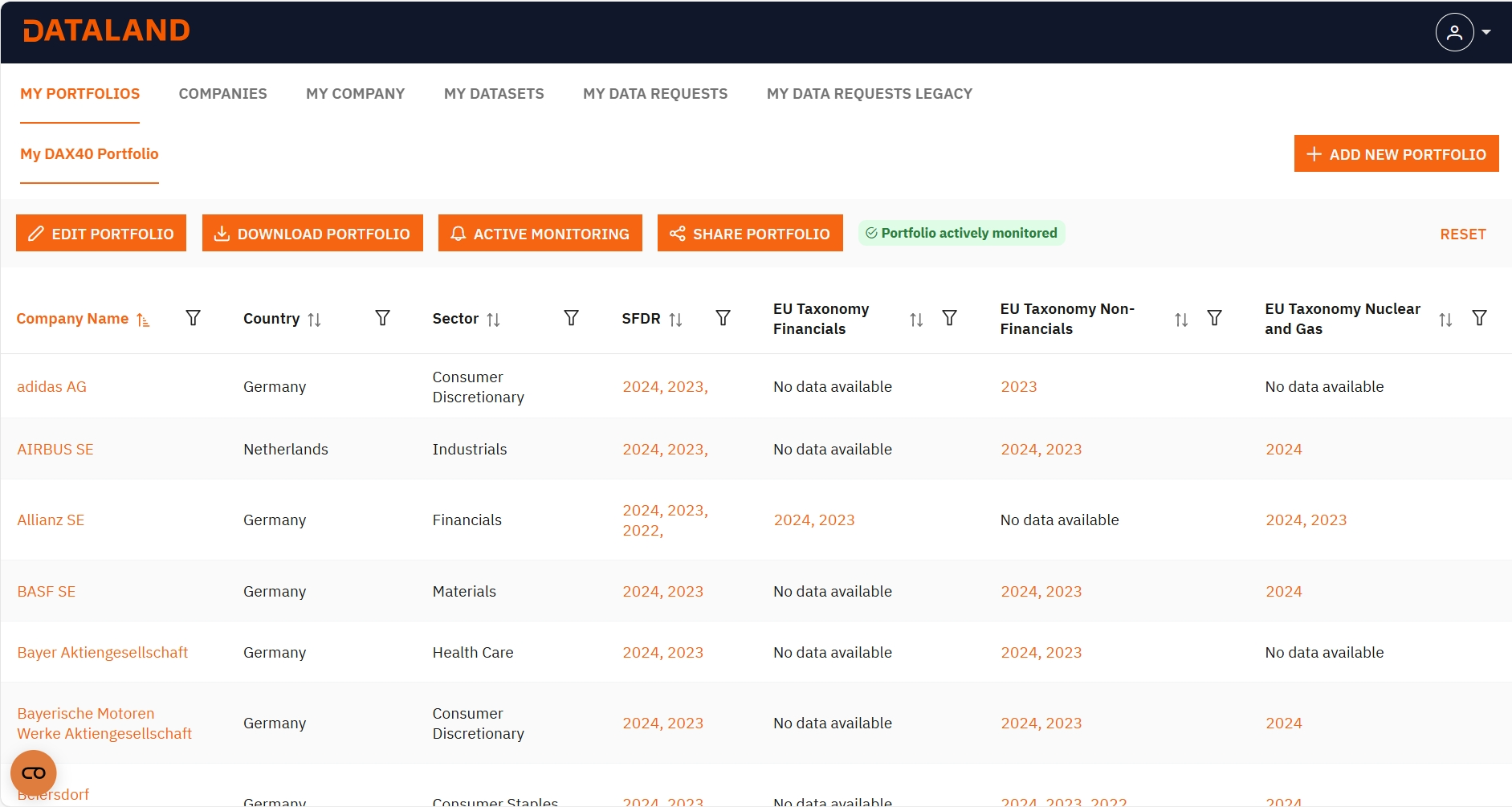Open Sector filter funnel

pyautogui.click(x=571, y=318)
